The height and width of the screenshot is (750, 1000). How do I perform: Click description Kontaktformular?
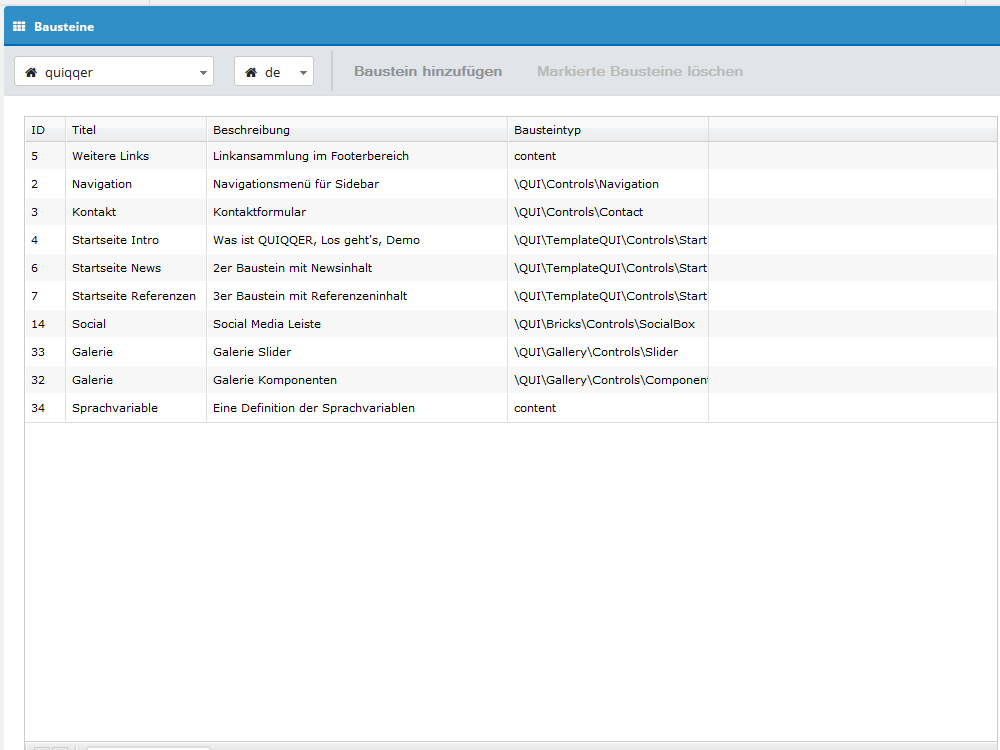259,212
